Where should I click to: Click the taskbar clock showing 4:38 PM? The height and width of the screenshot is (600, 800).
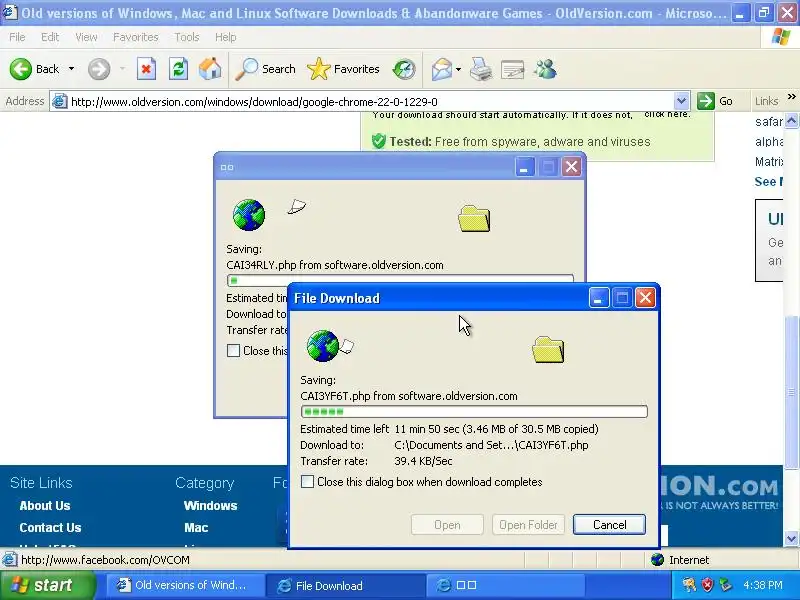763,585
